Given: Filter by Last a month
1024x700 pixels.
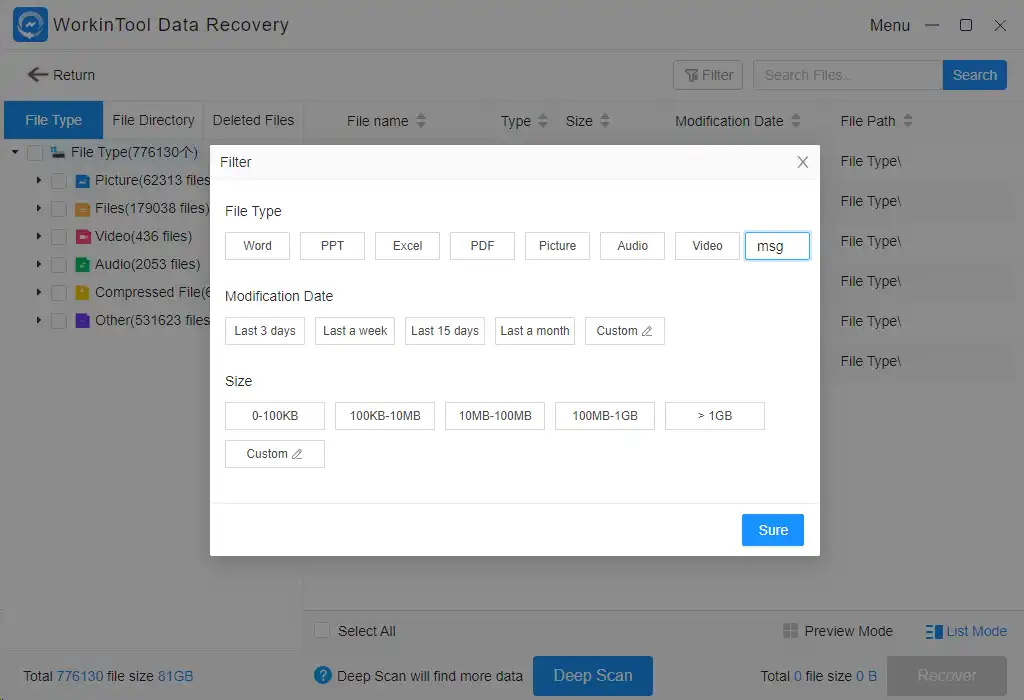Looking at the screenshot, I should click(x=535, y=331).
